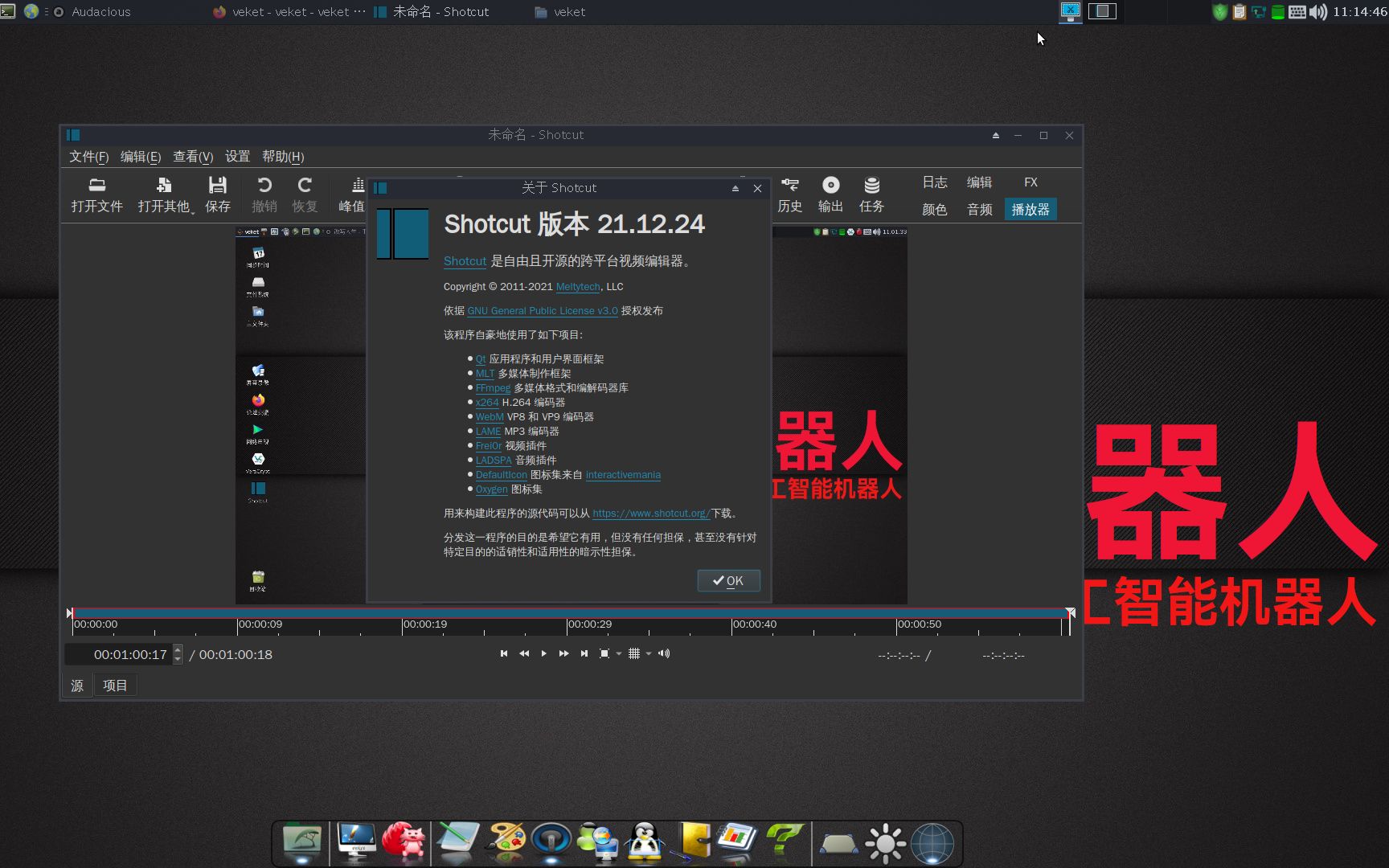The width and height of the screenshot is (1389, 868).
Task: Open the 输出 export panel icon
Action: 830,195
